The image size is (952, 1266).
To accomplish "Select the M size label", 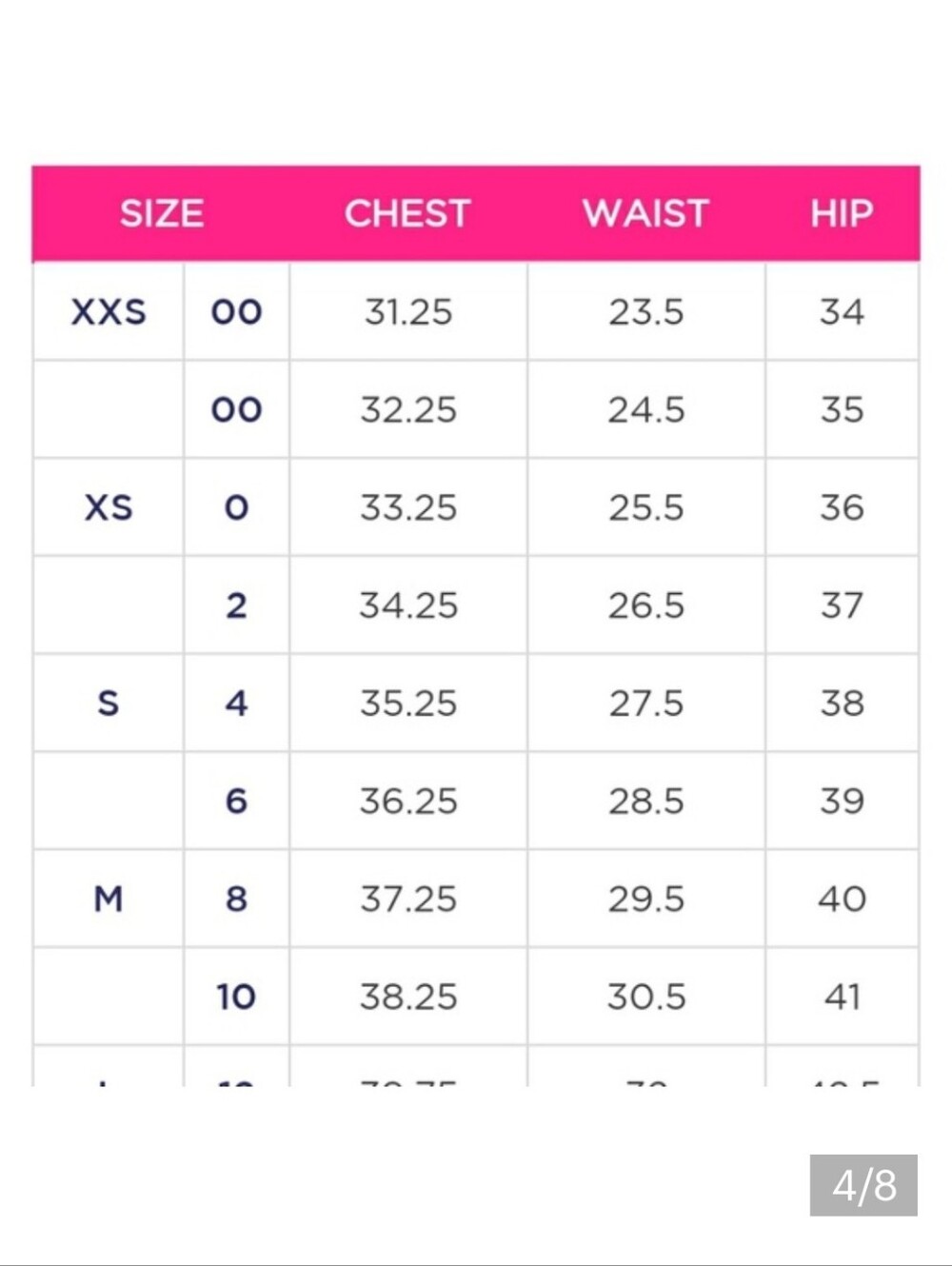I will (x=109, y=899).
